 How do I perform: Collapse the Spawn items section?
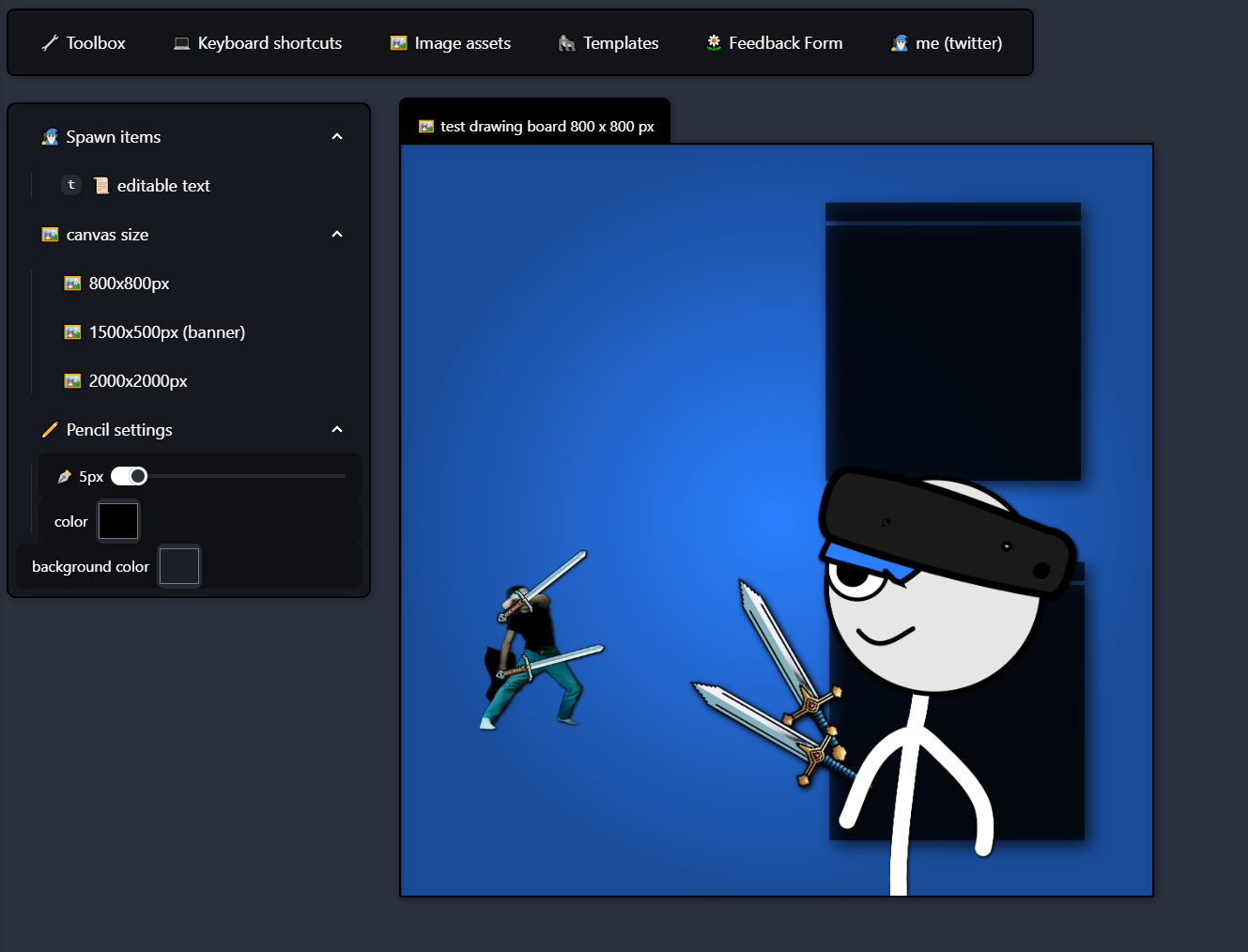[x=337, y=137]
